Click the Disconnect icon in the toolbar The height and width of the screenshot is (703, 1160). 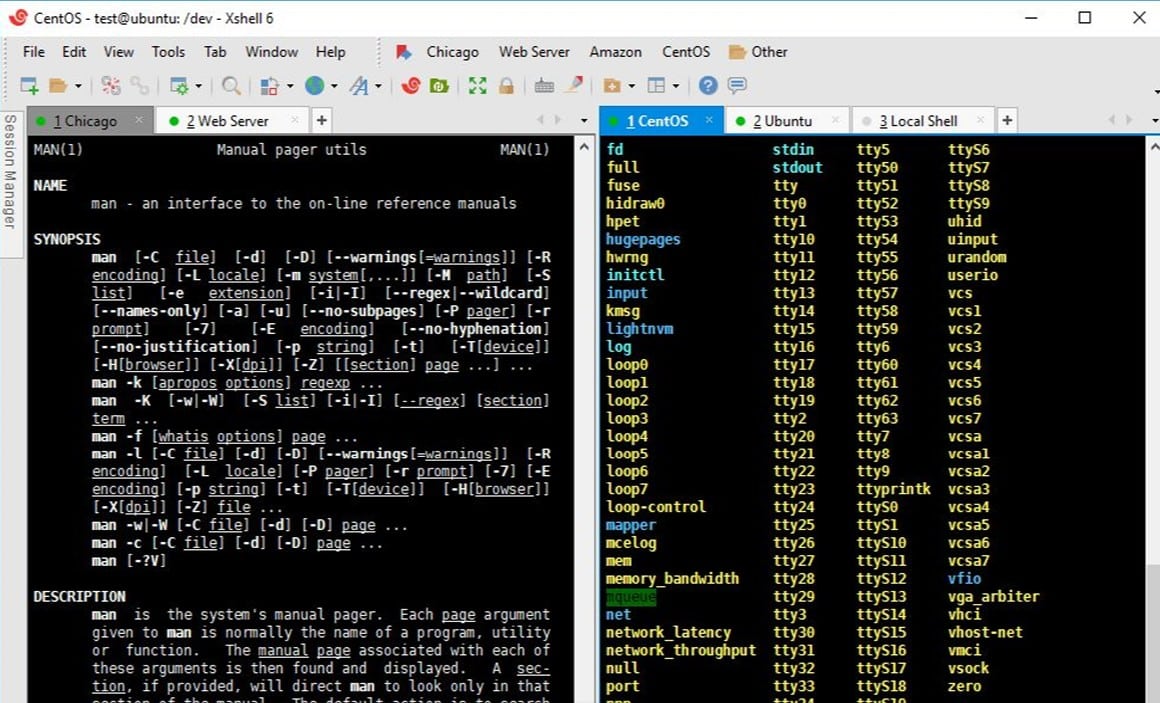pos(111,86)
